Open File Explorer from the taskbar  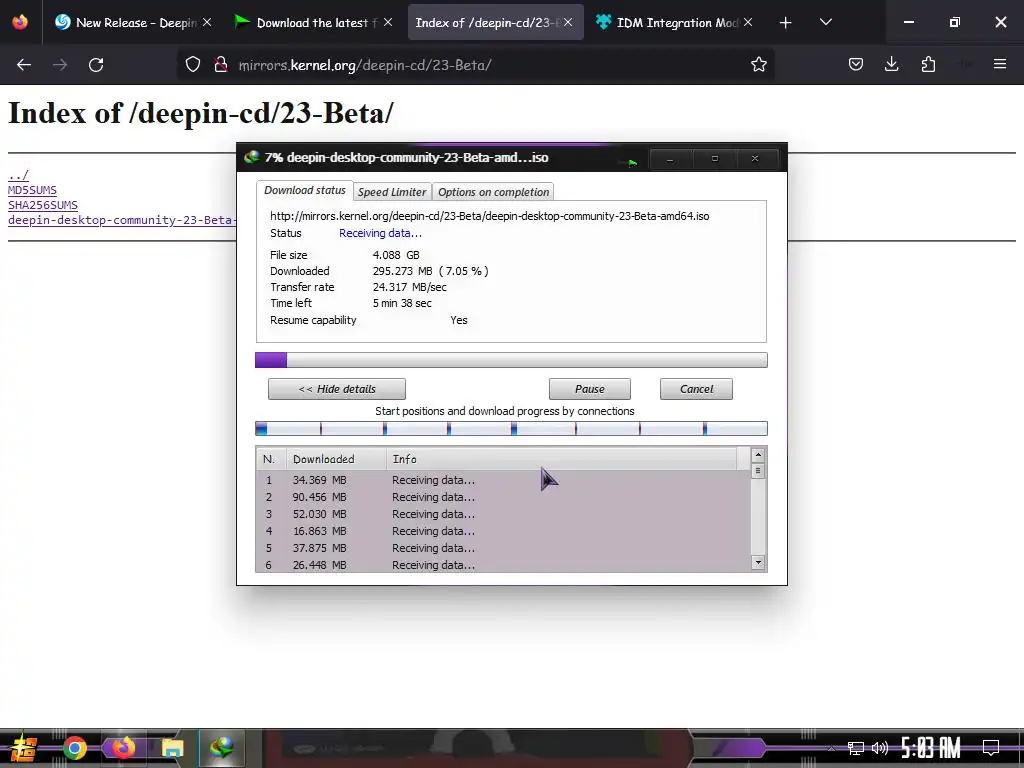point(172,748)
